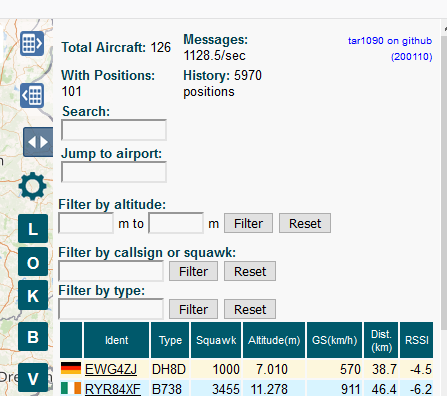Viewport: 447px width, 396px height.
Task: Click the shrink table columns icon
Action: tap(32, 96)
